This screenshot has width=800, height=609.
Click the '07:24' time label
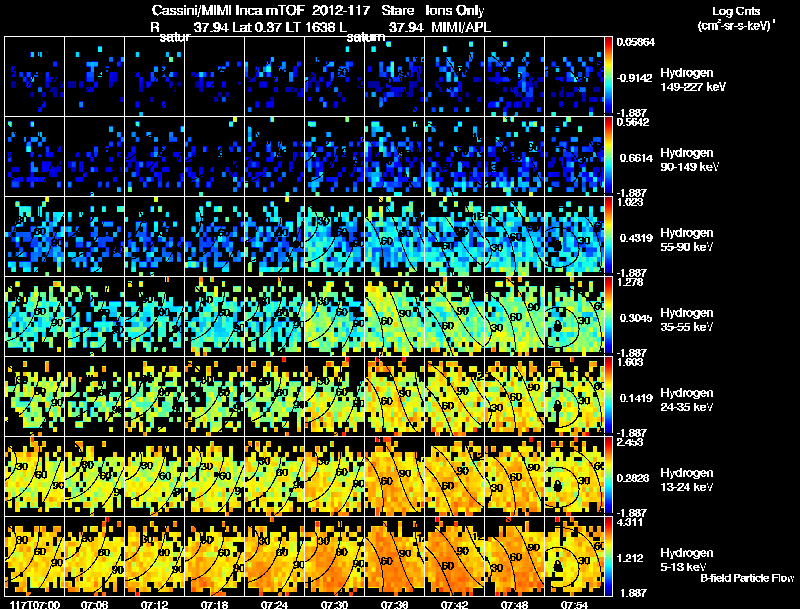[x=274, y=604]
